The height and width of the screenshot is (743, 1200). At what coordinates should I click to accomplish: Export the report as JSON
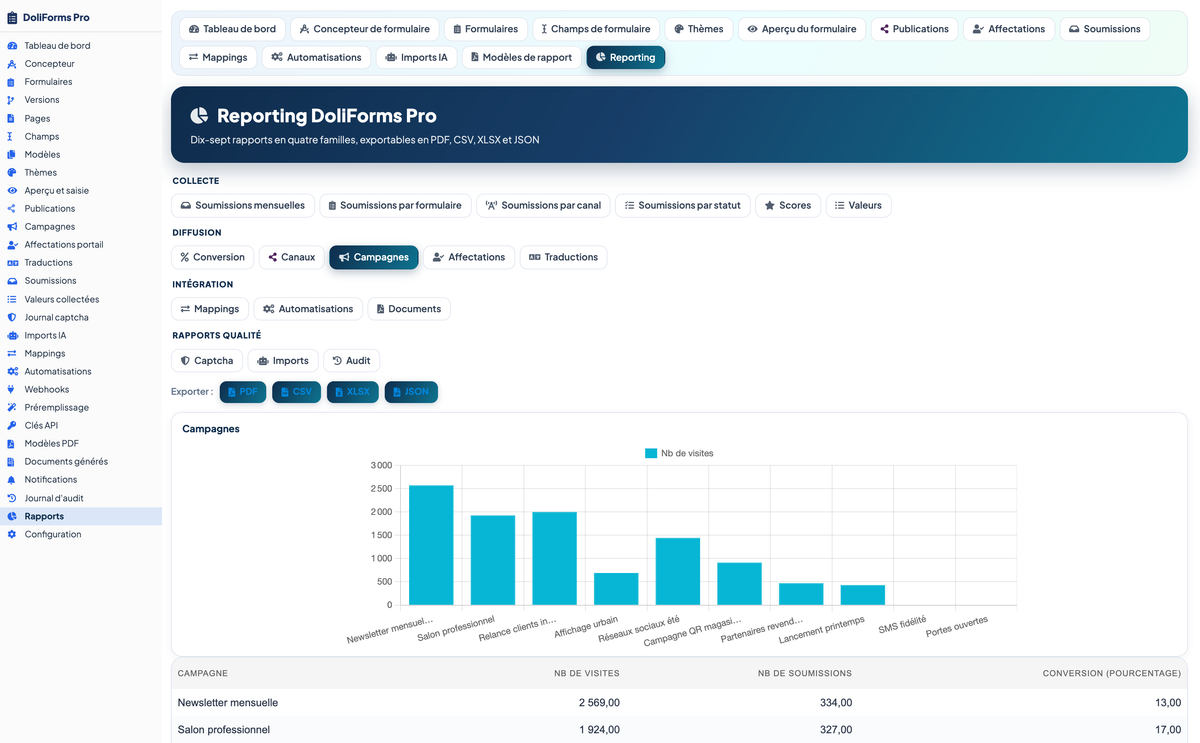[x=411, y=392]
